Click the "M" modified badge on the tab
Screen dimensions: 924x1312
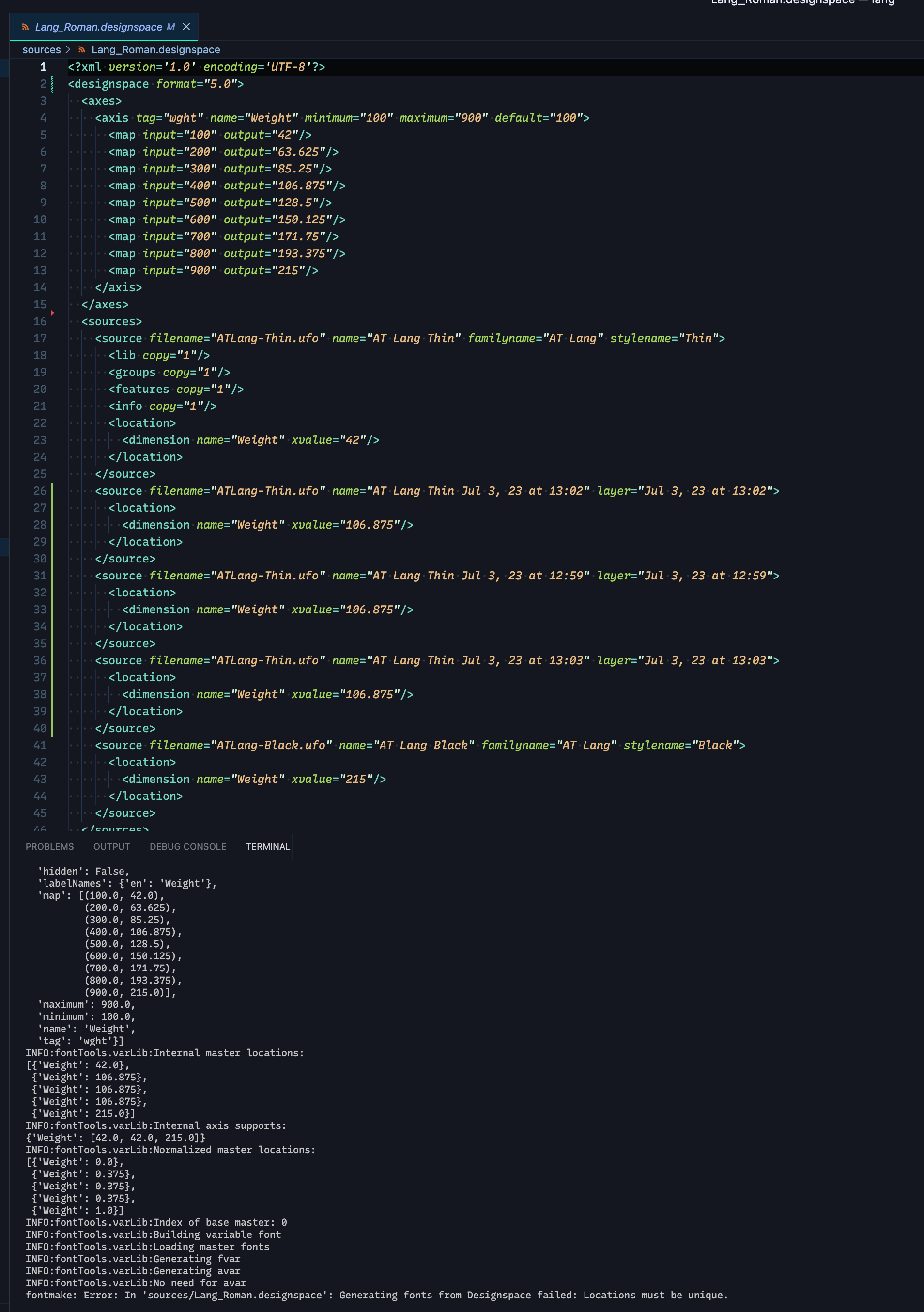pos(170,27)
